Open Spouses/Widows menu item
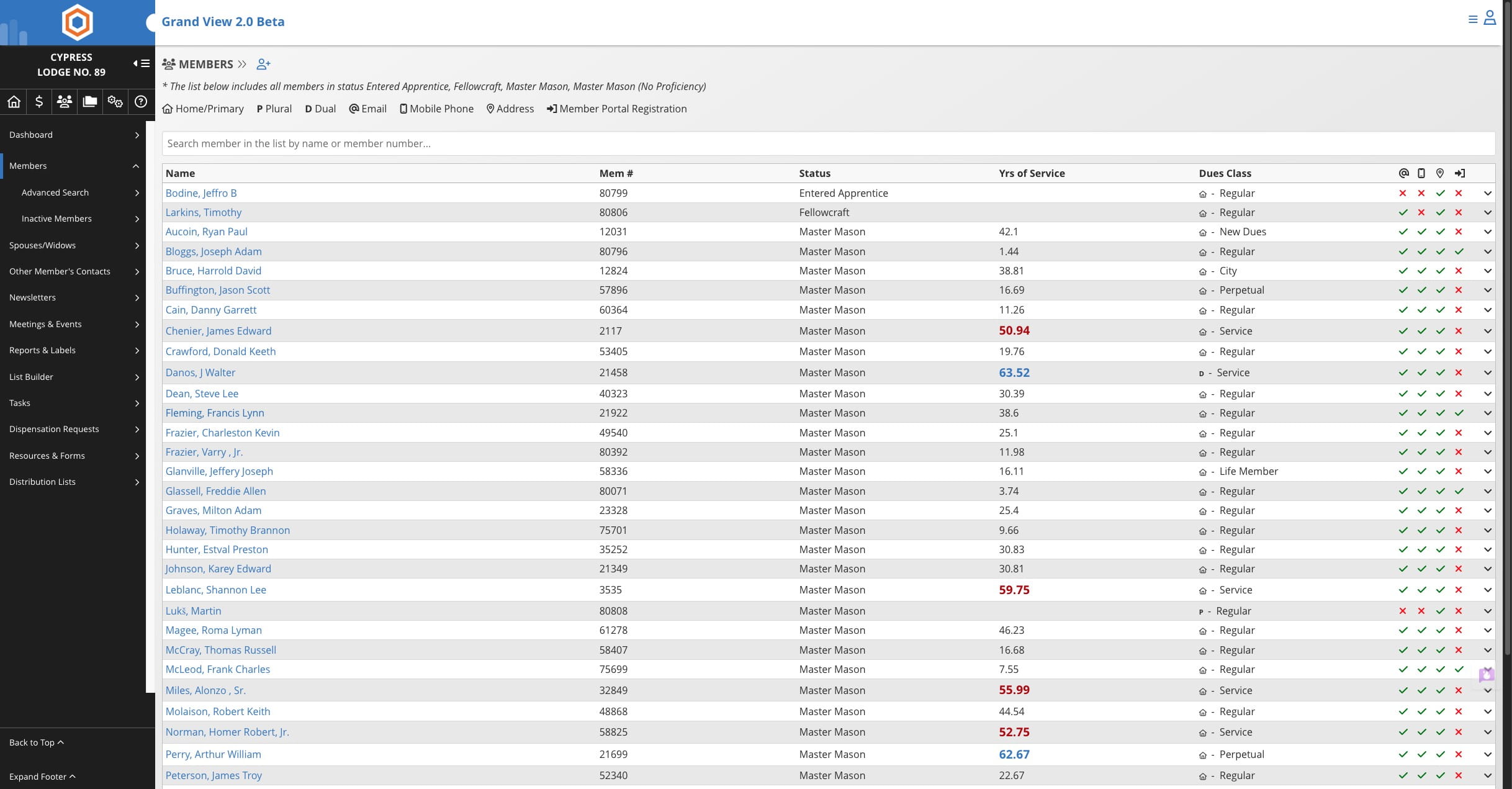This screenshot has height=789, width=1512. pyautogui.click(x=73, y=245)
